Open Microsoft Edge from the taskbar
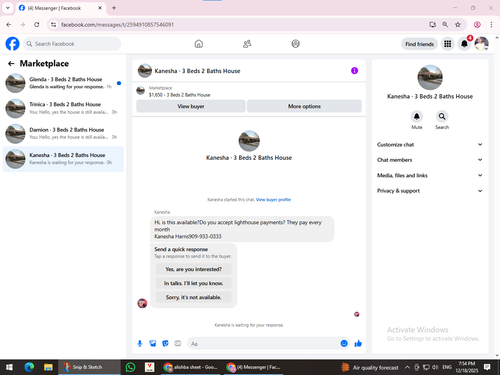Image resolution: width=500 pixels, height=375 pixels. click(x=29, y=367)
